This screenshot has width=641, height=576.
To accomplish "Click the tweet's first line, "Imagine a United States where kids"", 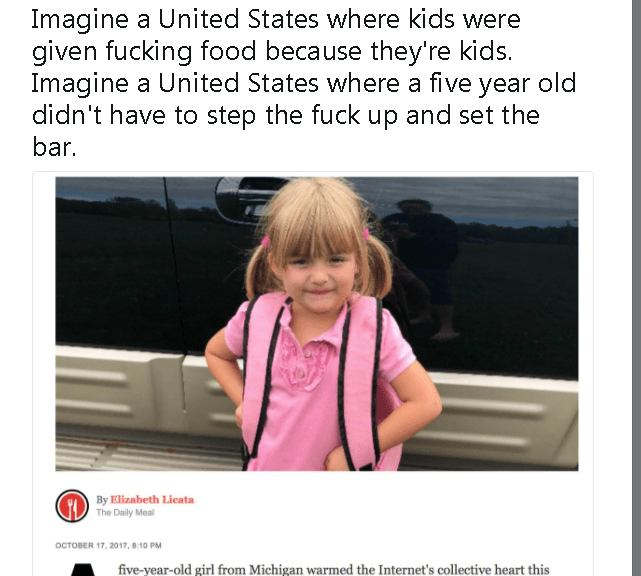I will tap(244, 19).
